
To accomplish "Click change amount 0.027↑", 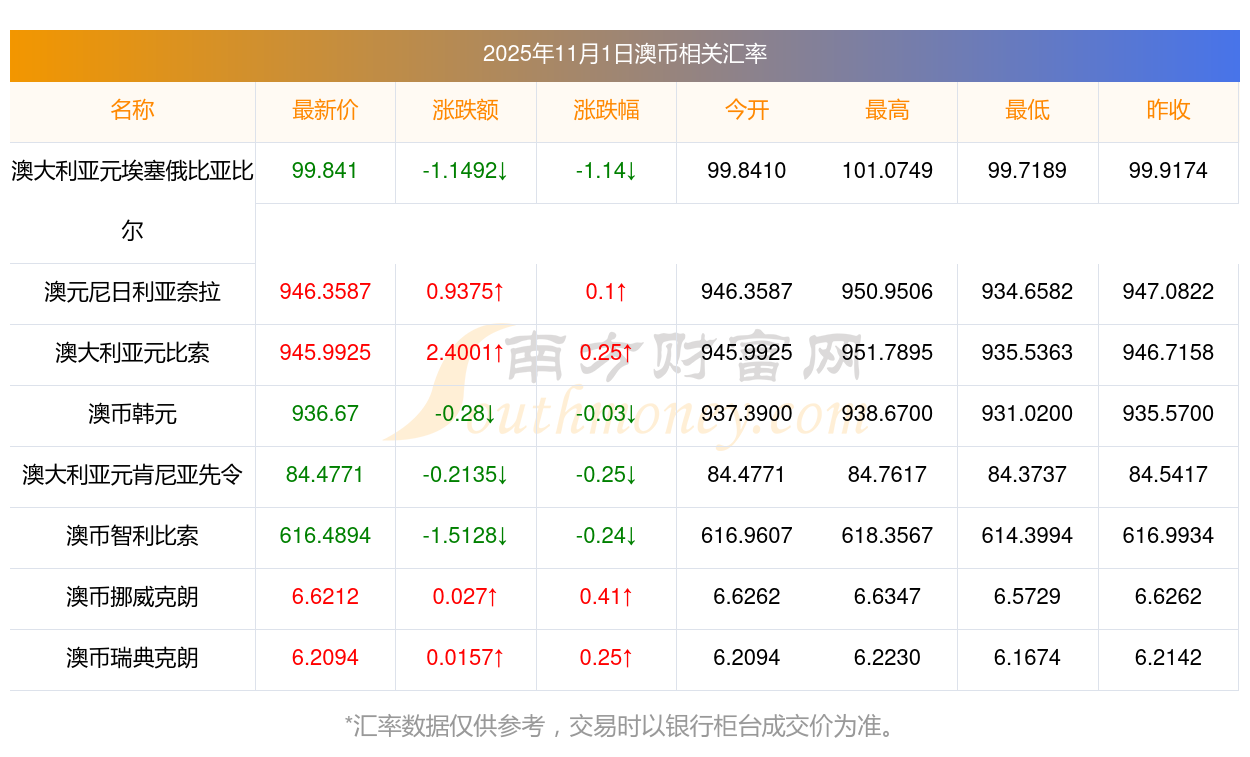I will coord(466,597).
